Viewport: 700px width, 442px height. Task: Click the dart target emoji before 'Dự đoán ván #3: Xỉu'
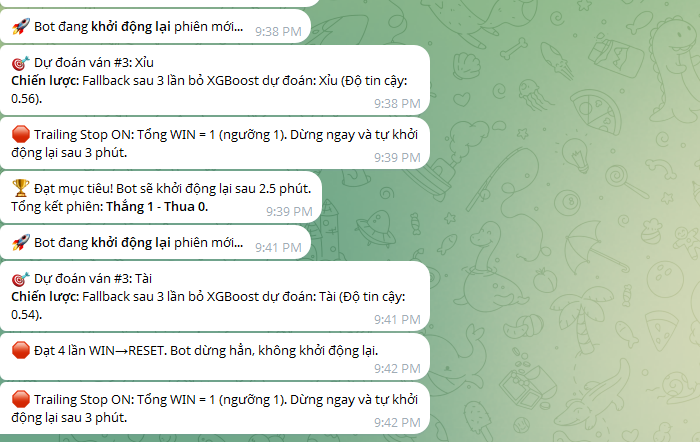(21, 63)
